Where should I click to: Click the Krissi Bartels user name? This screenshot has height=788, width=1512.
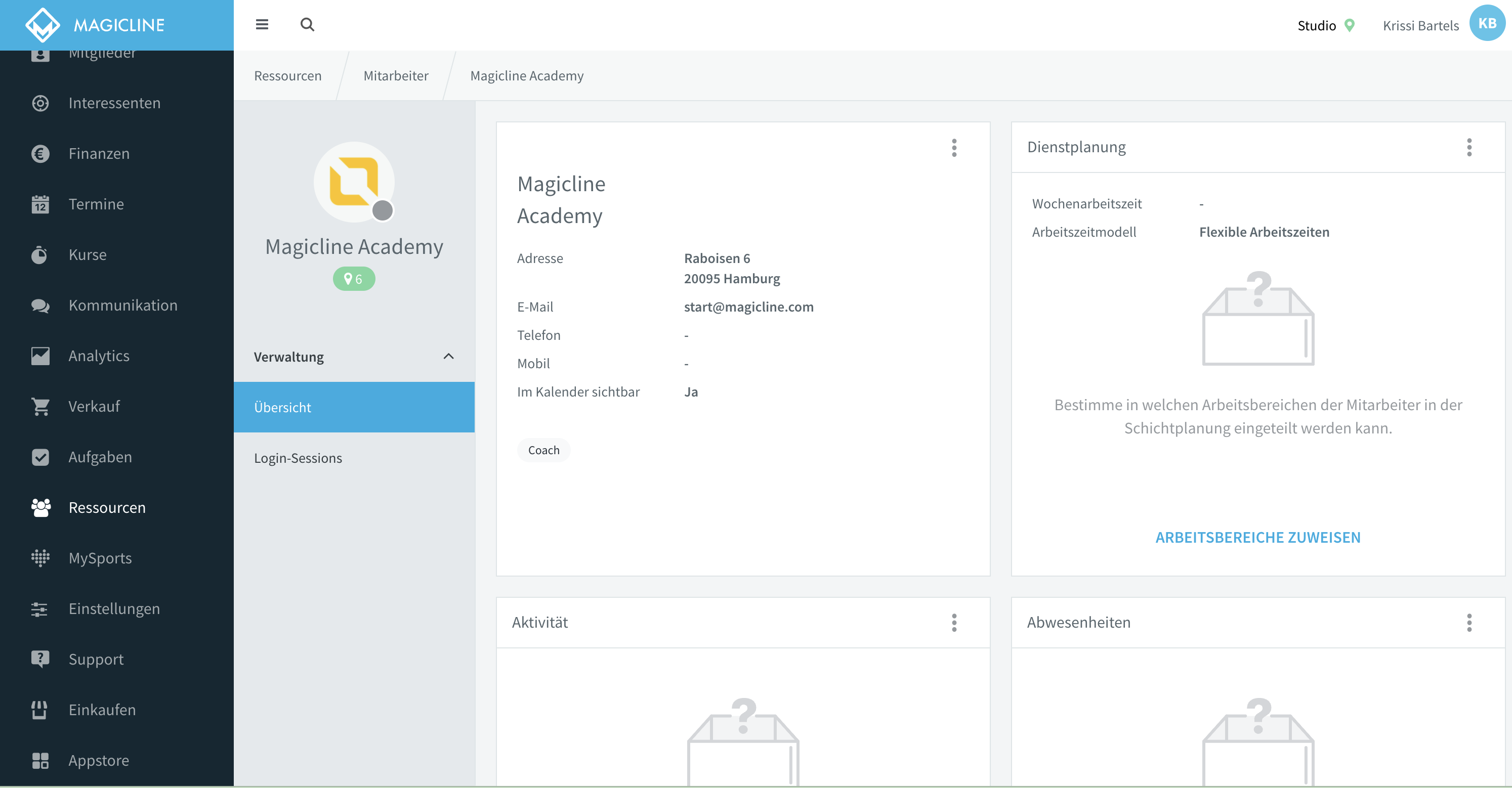(1420, 25)
